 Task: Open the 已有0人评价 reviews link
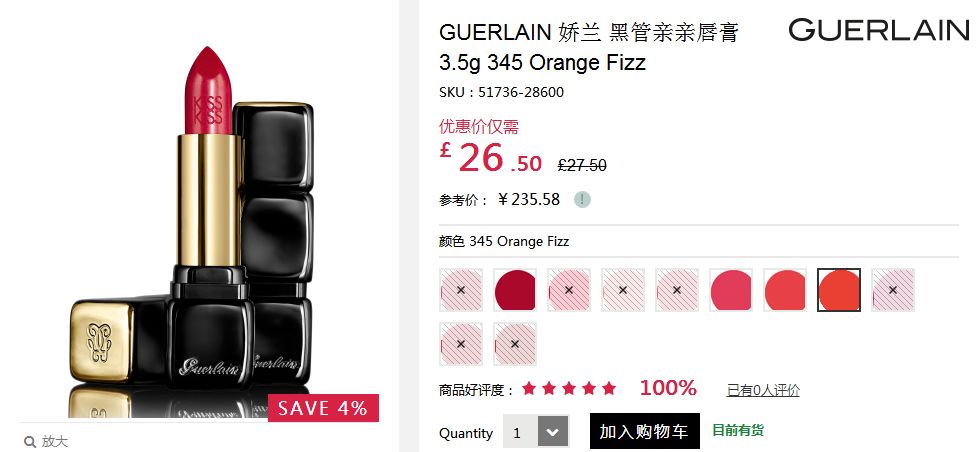763,390
